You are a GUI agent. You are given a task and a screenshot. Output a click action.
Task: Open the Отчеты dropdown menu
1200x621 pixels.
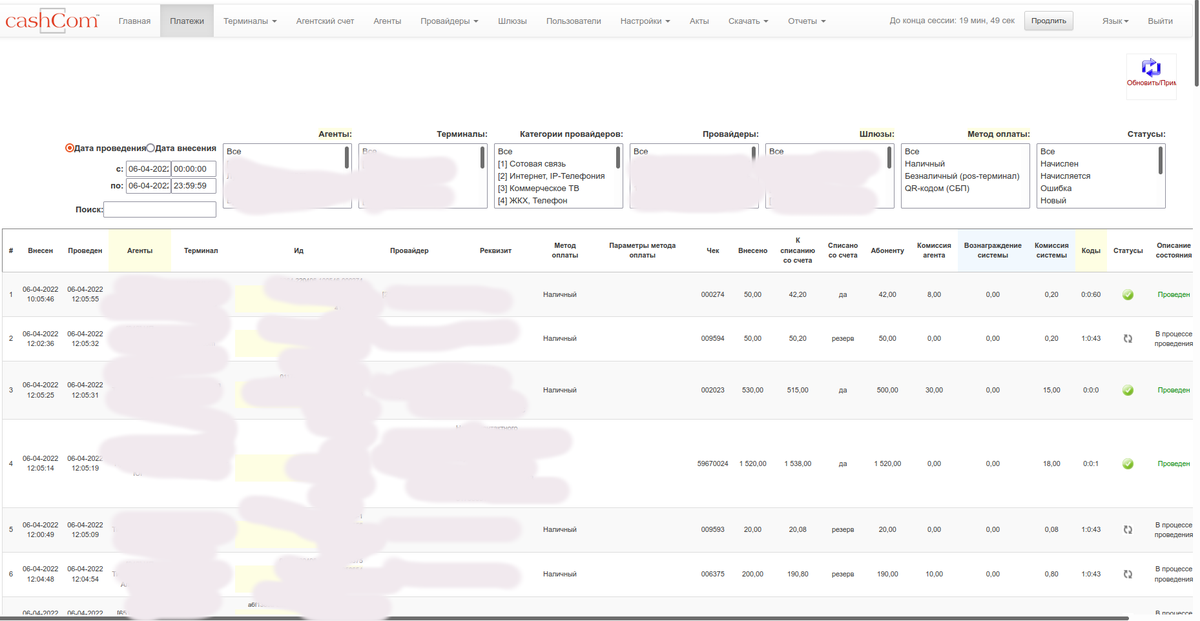806,21
